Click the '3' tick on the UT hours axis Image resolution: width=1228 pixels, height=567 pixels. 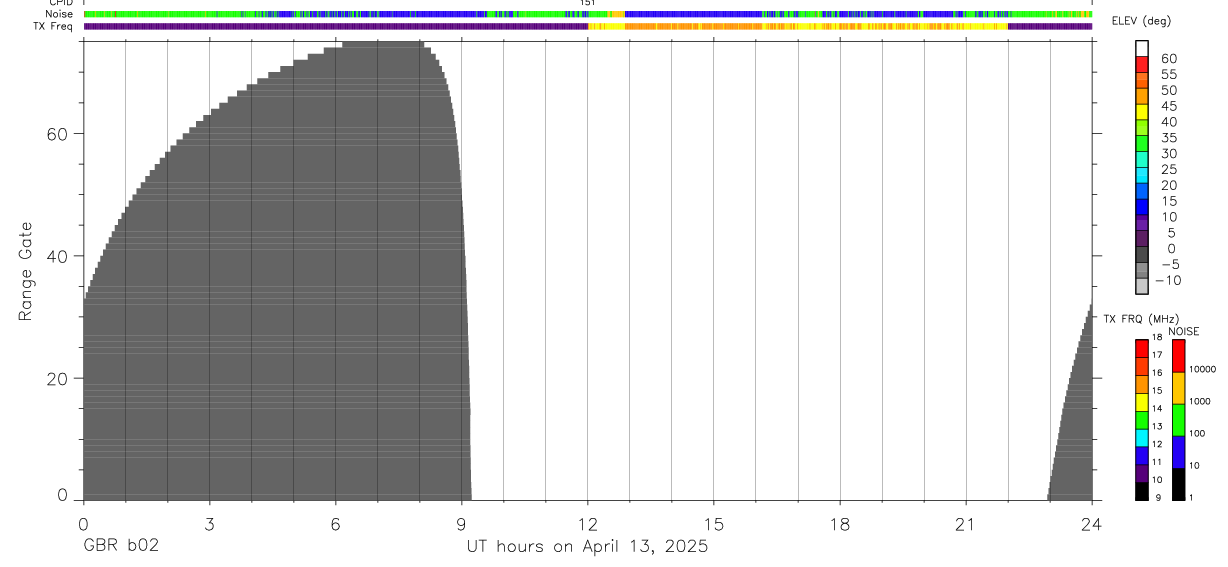pos(209,523)
